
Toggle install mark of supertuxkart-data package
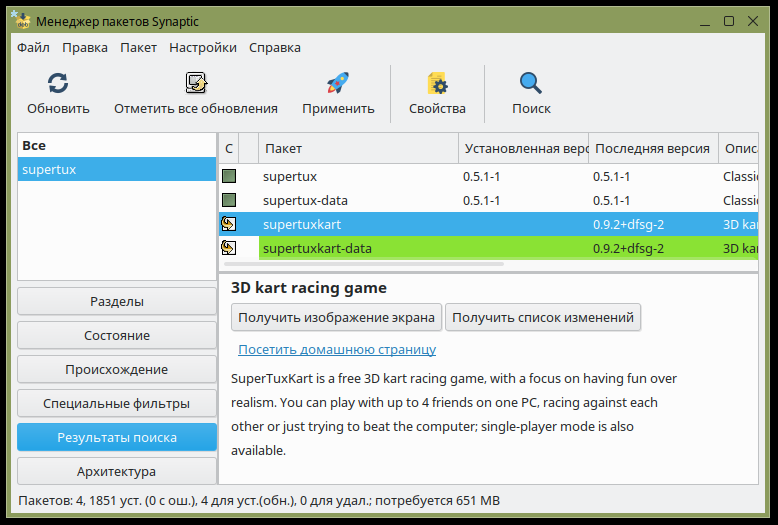229,248
